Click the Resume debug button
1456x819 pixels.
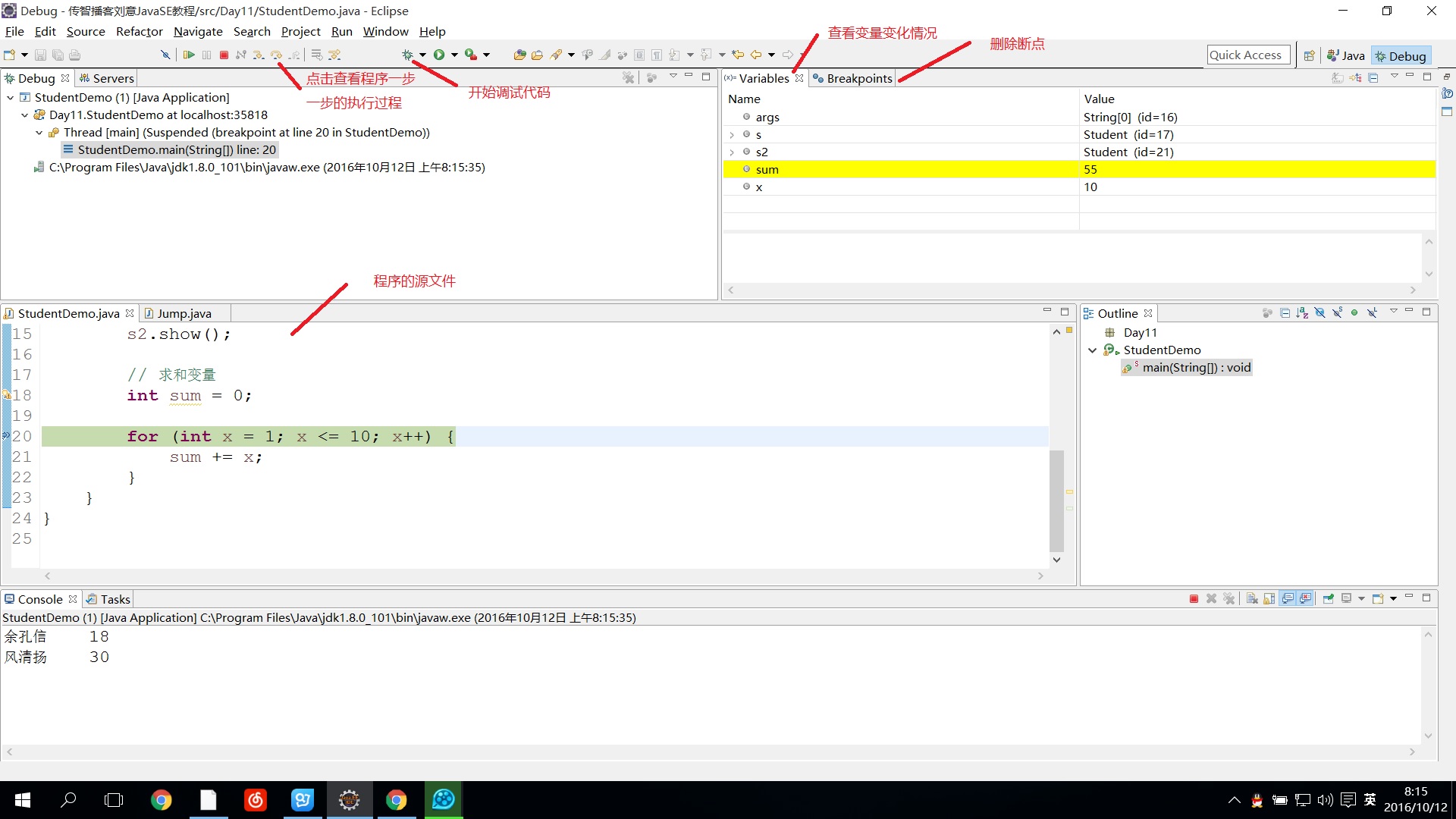pos(189,55)
